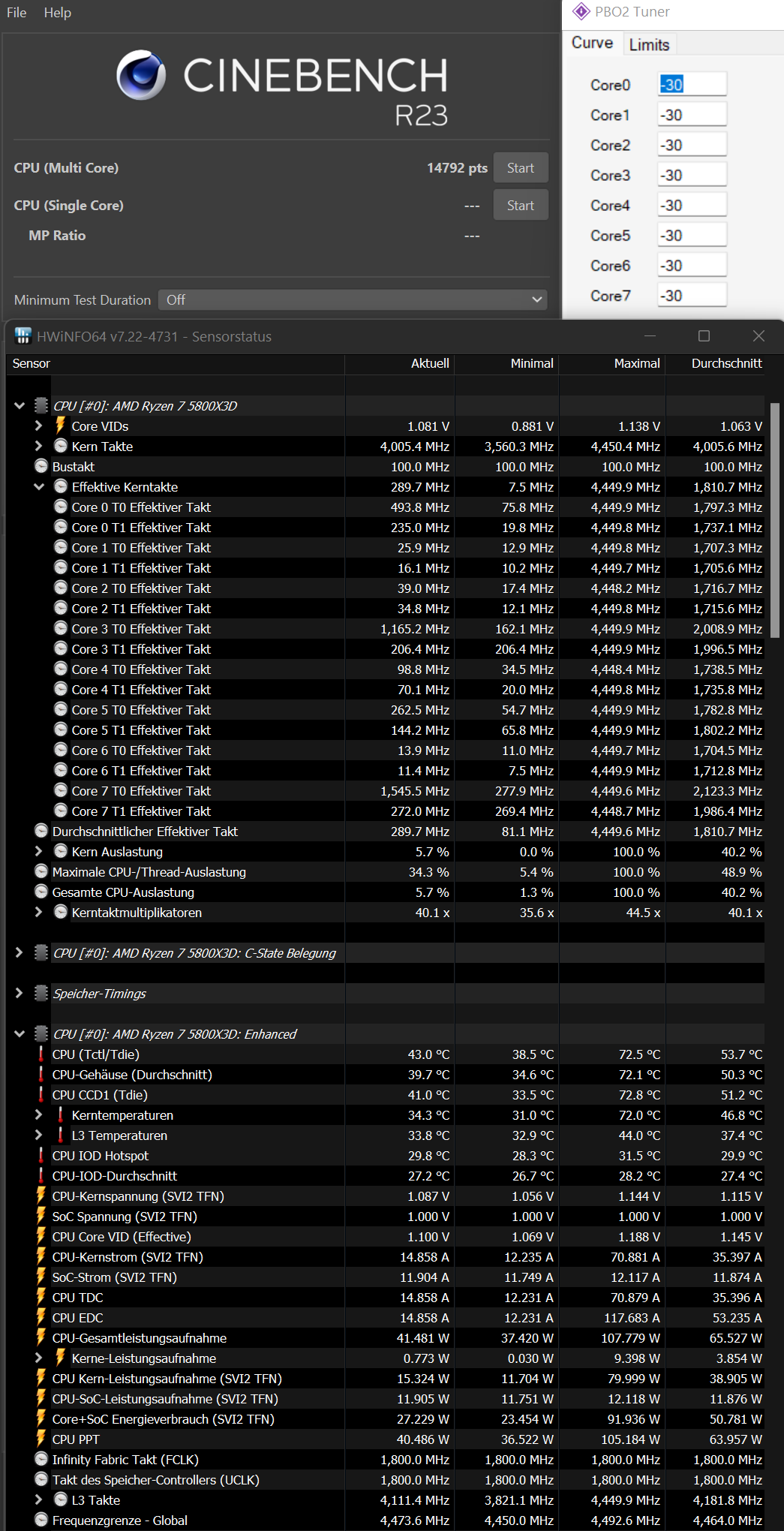Image resolution: width=784 pixels, height=1531 pixels.
Task: Expand the Speicher-Timings group
Action: (20, 993)
